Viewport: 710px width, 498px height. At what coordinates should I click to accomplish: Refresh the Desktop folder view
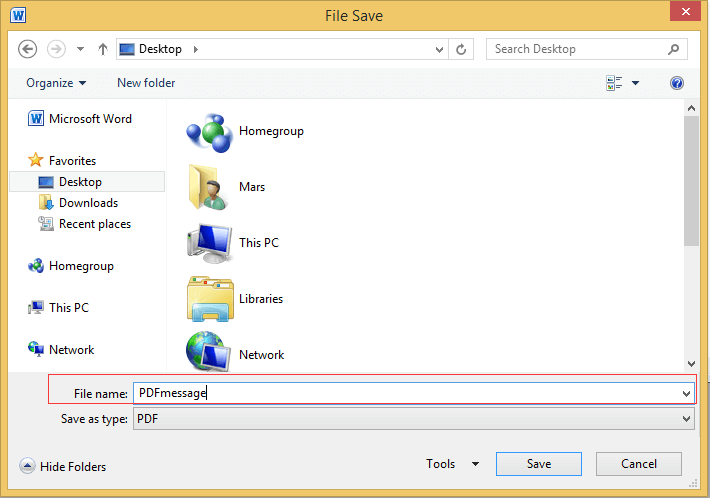tap(461, 49)
